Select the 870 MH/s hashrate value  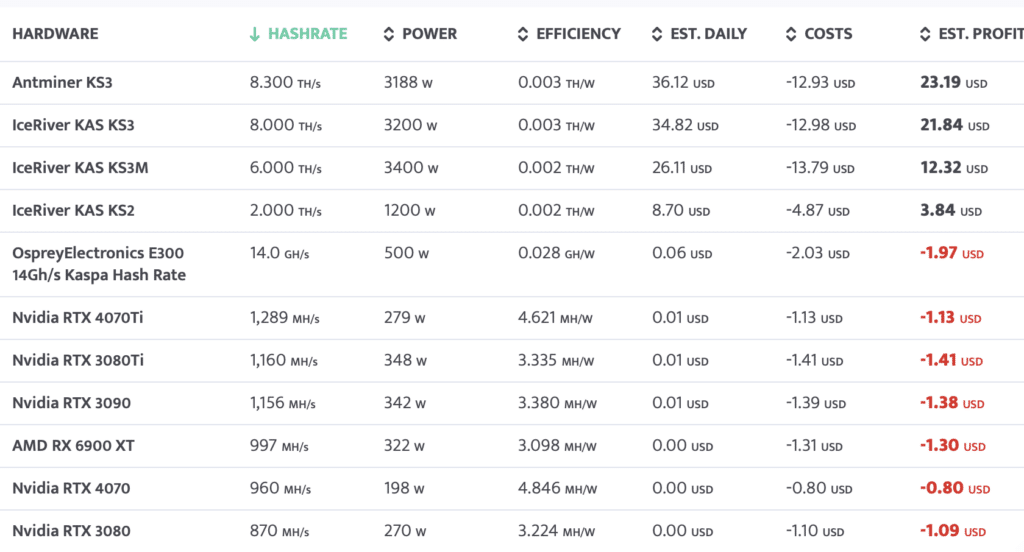point(280,530)
